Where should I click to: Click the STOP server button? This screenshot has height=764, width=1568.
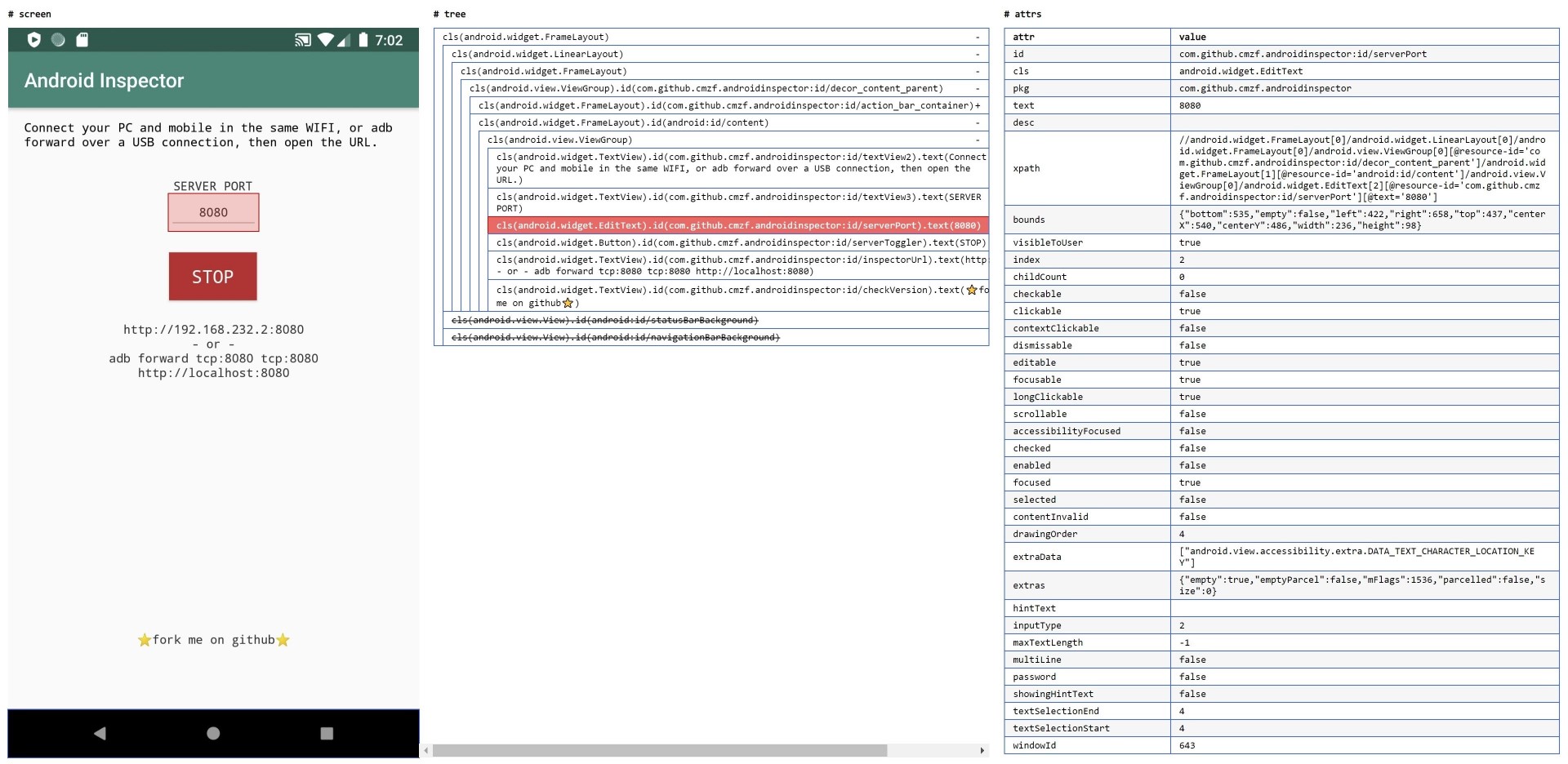tap(213, 277)
